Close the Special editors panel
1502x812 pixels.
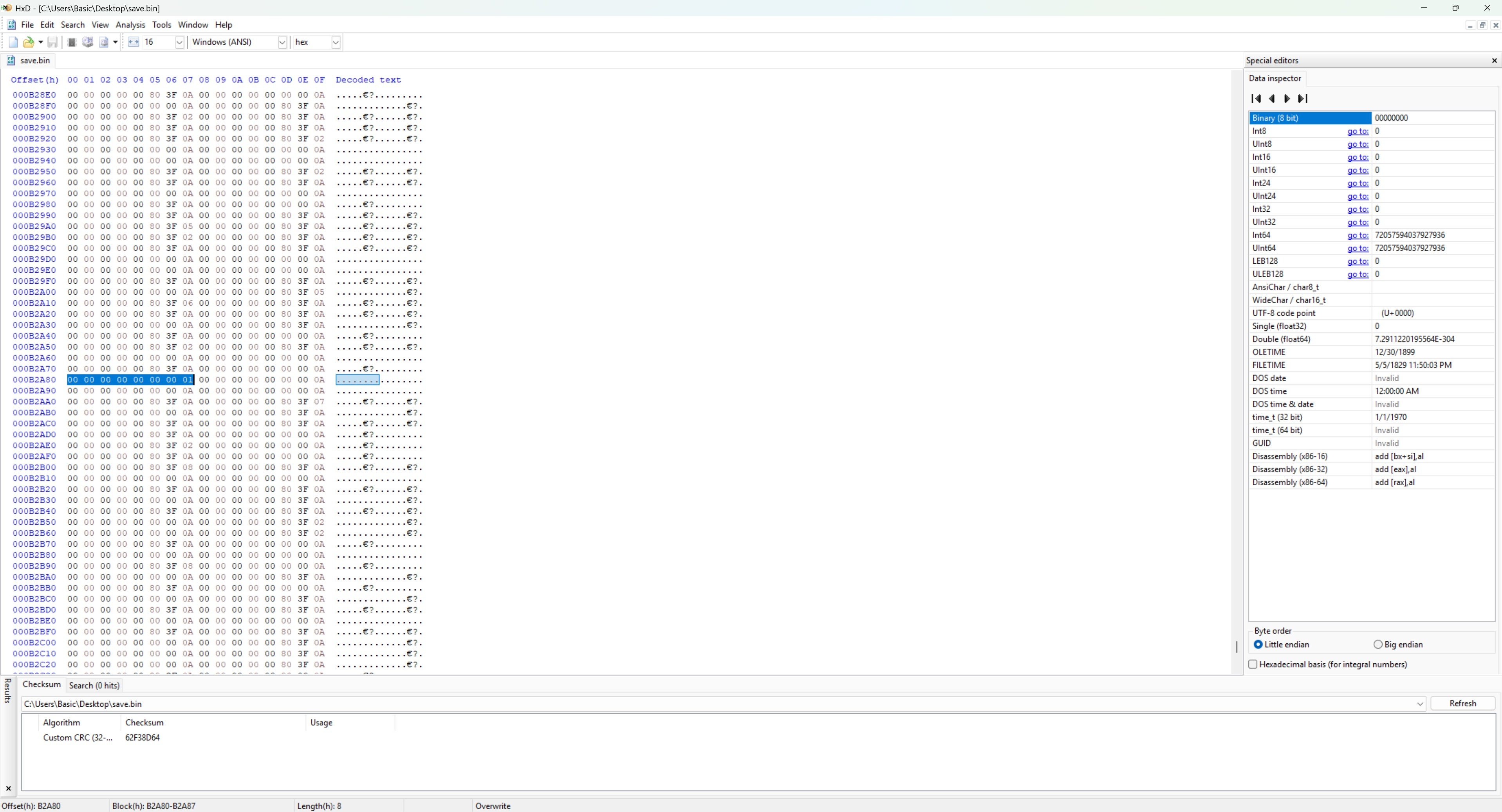[x=1494, y=61]
